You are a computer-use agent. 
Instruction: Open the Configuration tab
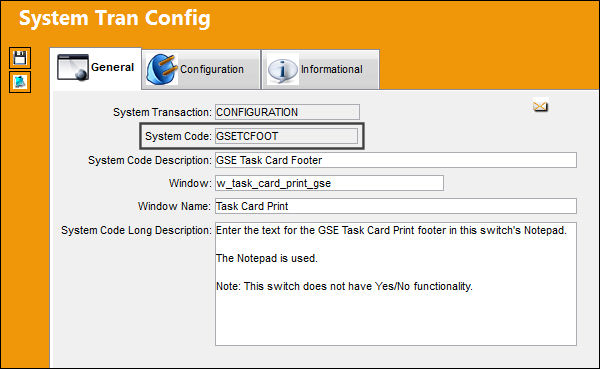tap(201, 70)
